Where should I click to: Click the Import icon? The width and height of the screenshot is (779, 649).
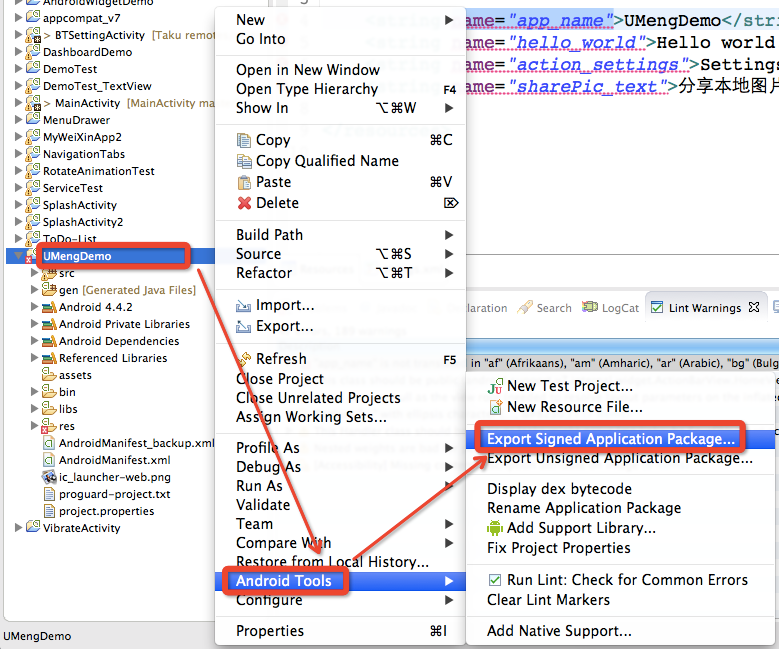(243, 306)
